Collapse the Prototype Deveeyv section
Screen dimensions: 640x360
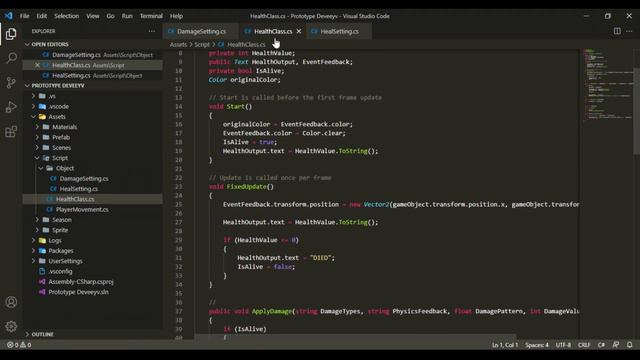[58, 86]
